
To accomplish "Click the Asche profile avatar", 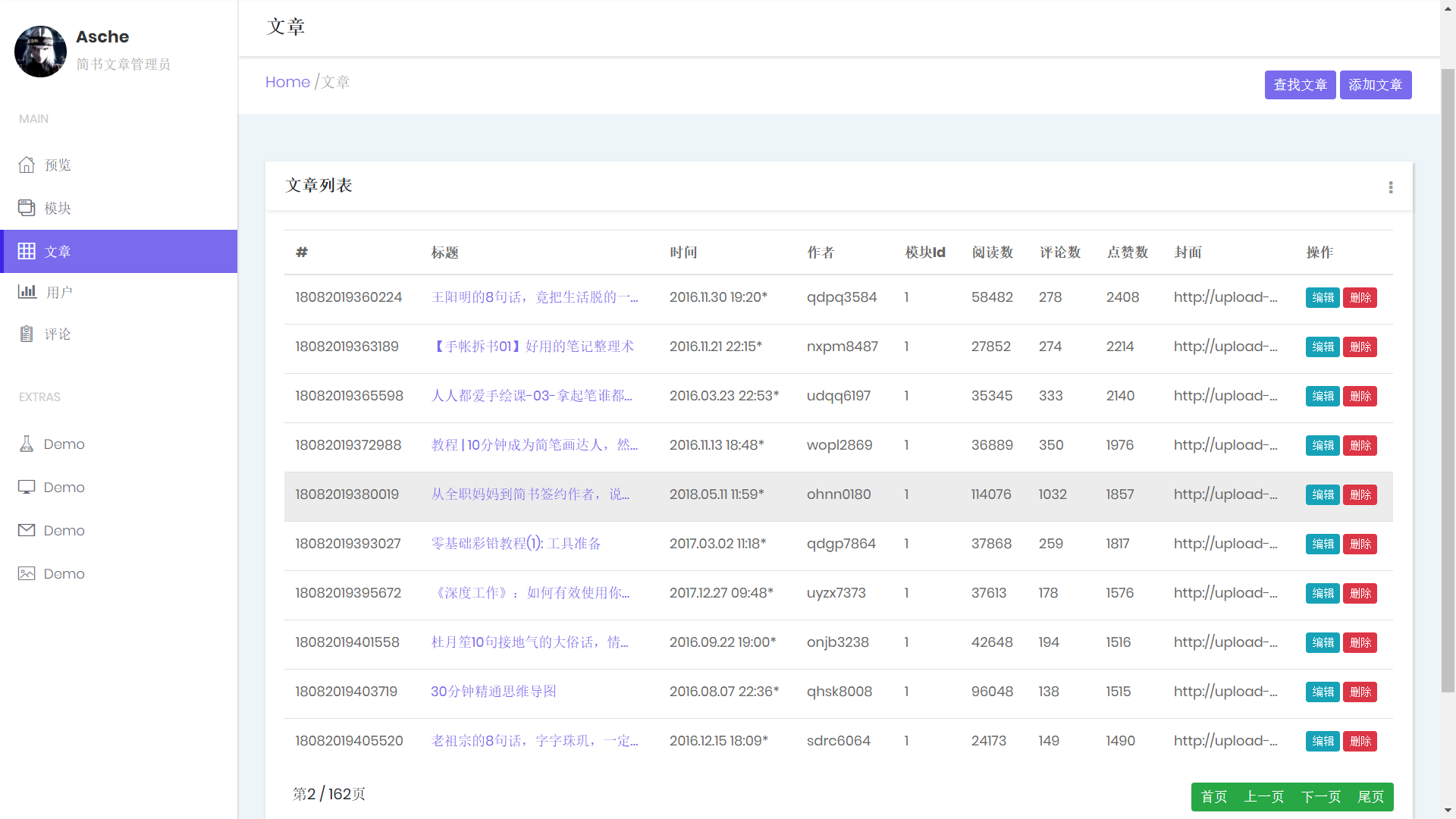I will pos(40,51).
